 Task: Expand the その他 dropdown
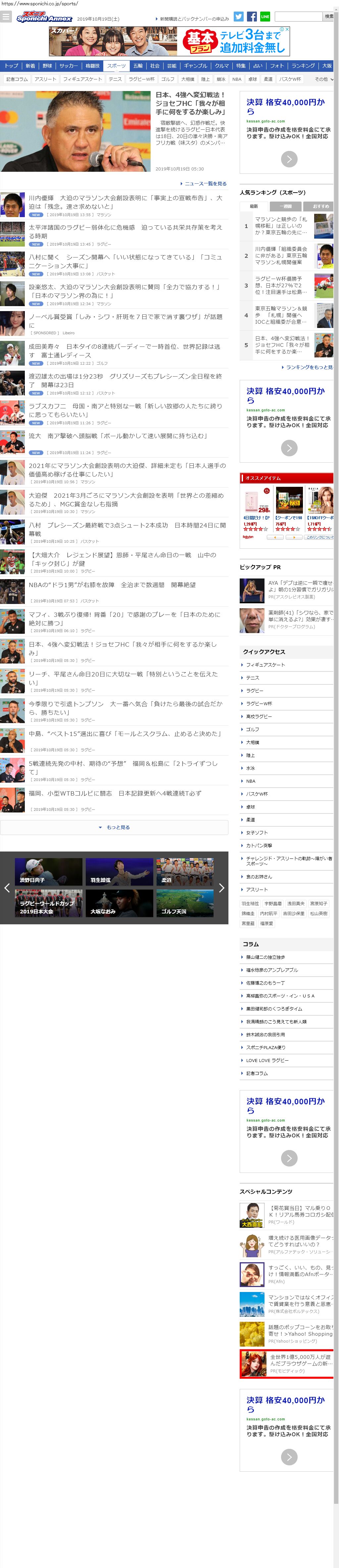pos(324,79)
